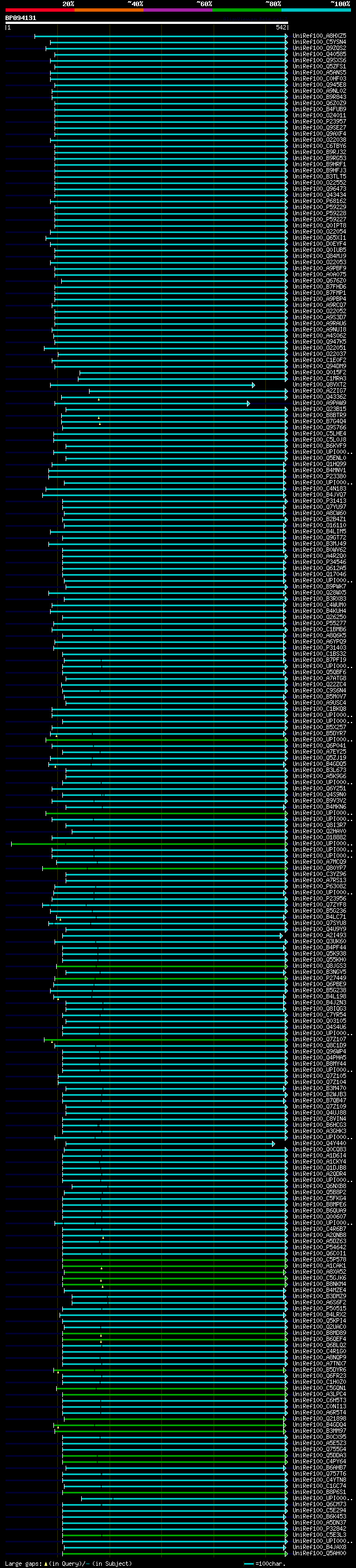Click hit label UniRef100_Q757T6
The image size is (356, 1568).
pos(319,1473)
